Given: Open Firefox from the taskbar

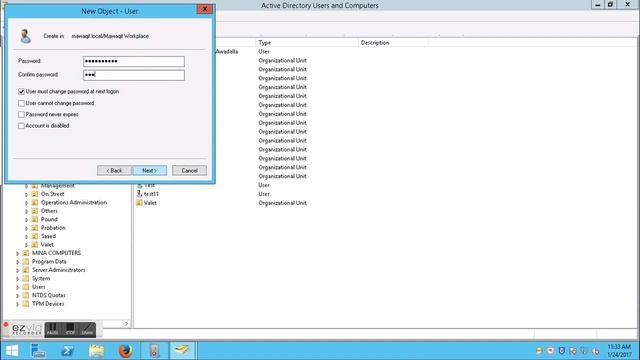Looking at the screenshot, I should pyautogui.click(x=125, y=351).
